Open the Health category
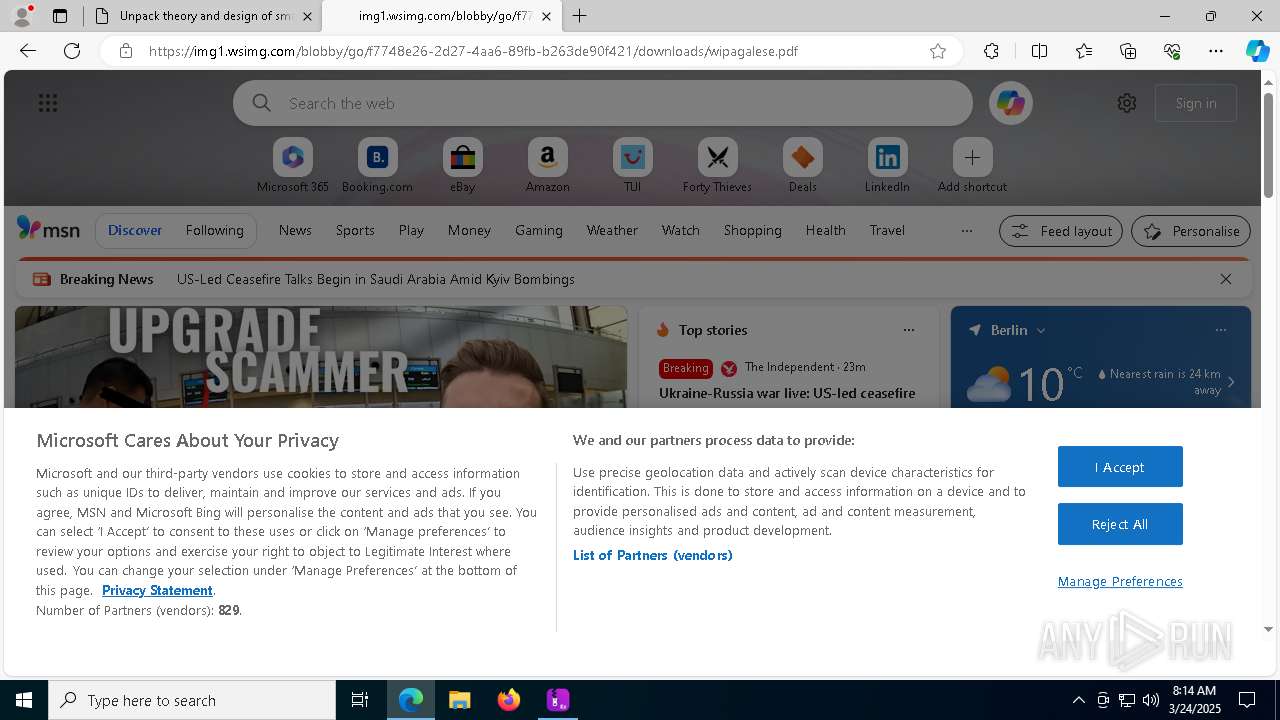This screenshot has height=720, width=1280. 826,230
